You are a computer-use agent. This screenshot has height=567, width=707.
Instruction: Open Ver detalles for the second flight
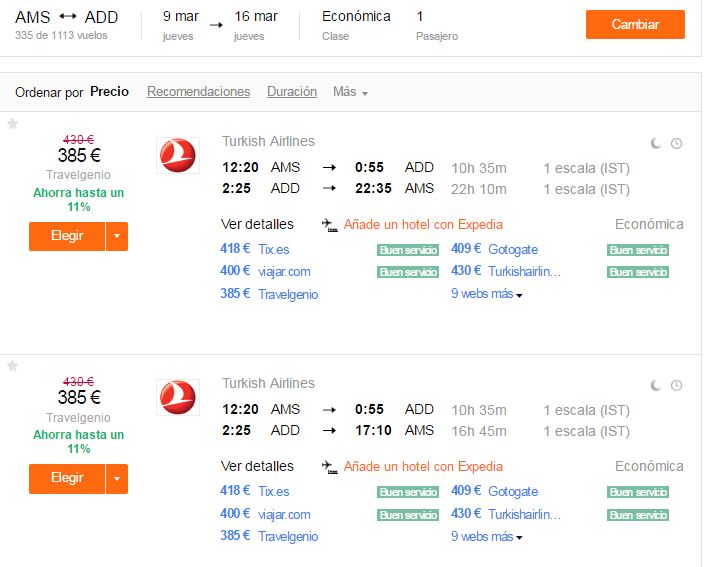(x=257, y=466)
